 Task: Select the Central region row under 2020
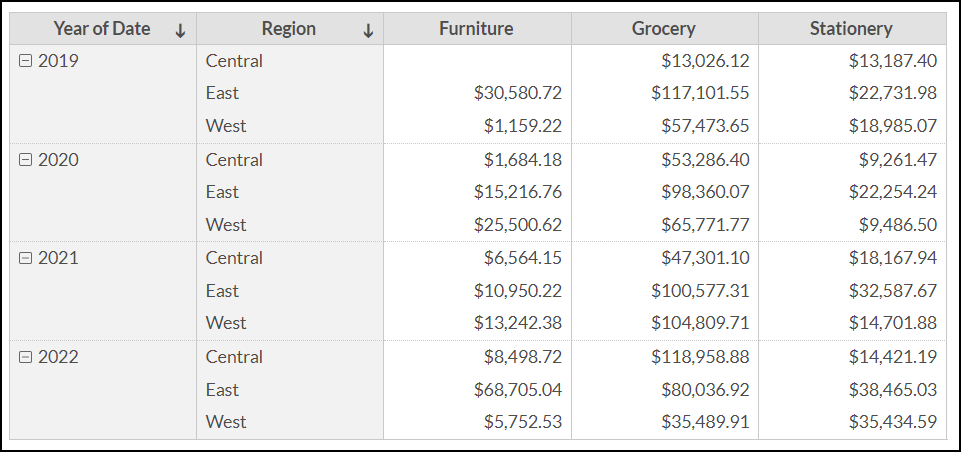[234, 160]
